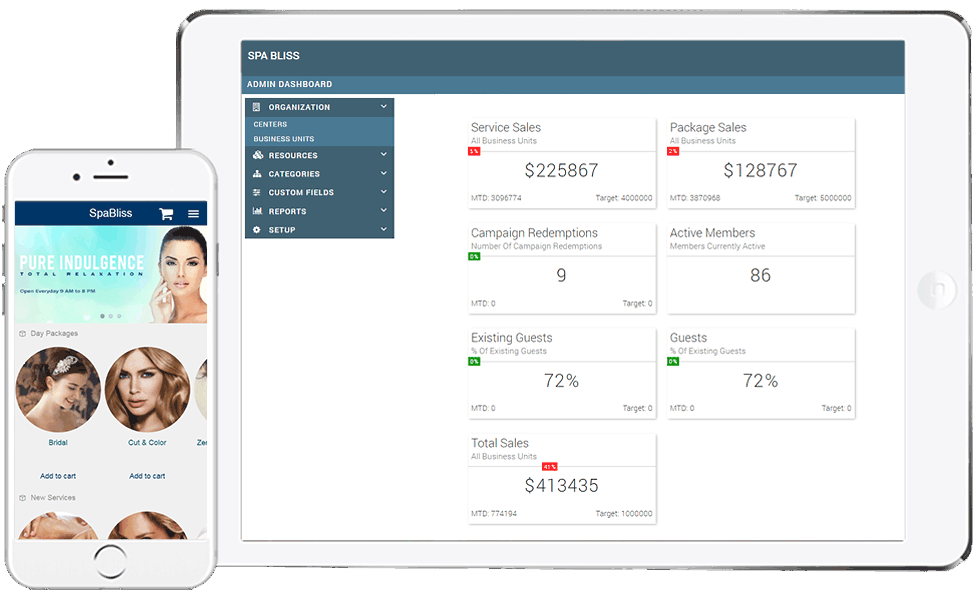Viewport: 980px width, 595px height.
Task: Open the Service Sales dashboard card
Action: tap(561, 162)
